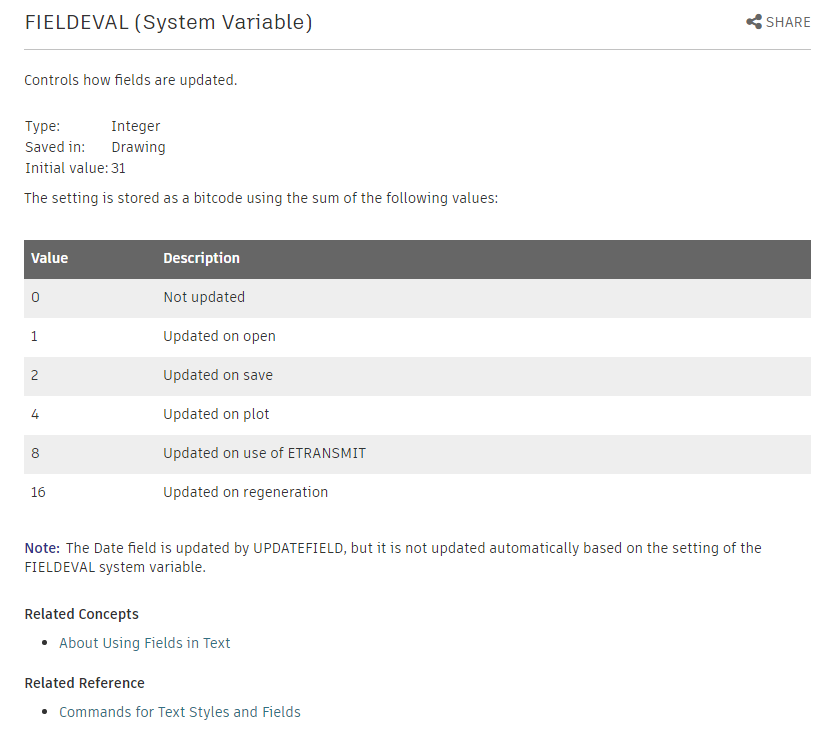Open Commands for Text Styles and Fields link
Screen dimensions: 825x739
point(179,712)
